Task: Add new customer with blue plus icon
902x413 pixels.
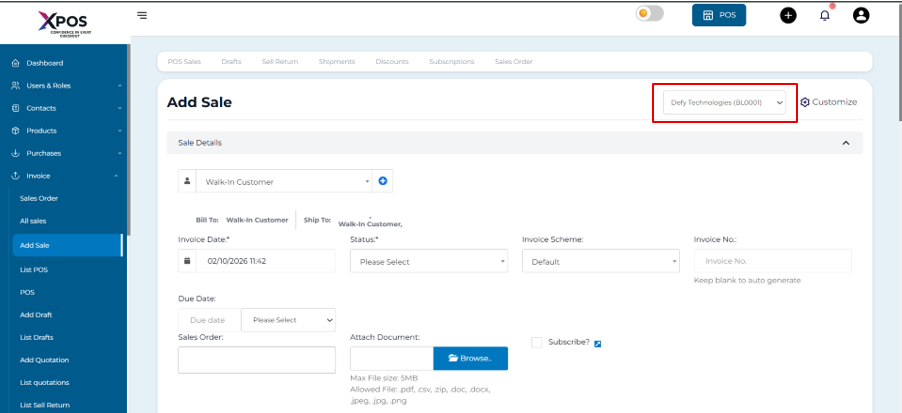Action: coord(383,181)
